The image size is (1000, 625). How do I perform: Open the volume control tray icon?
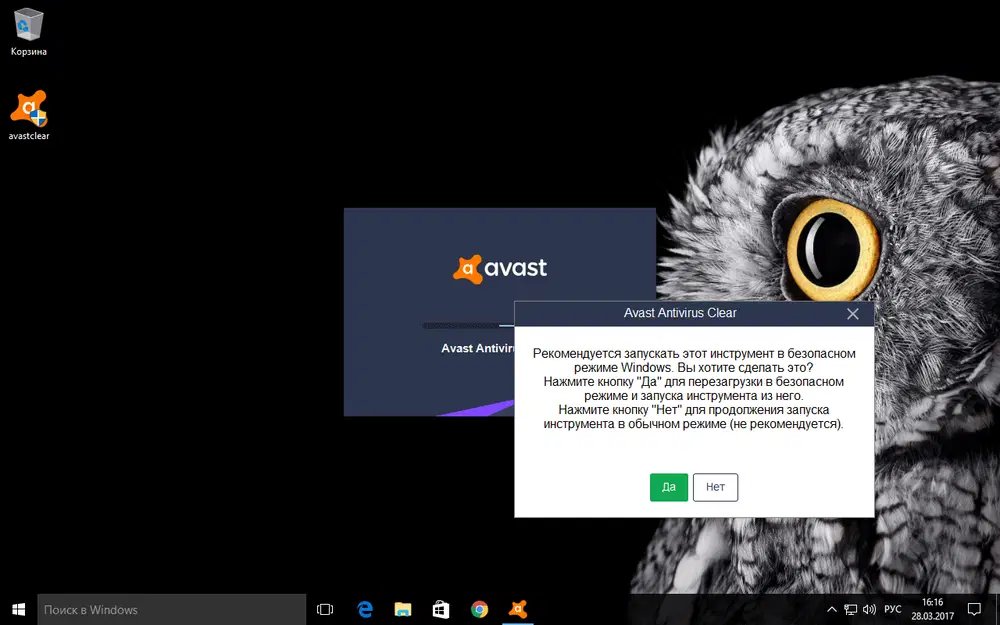pyautogui.click(x=869, y=610)
